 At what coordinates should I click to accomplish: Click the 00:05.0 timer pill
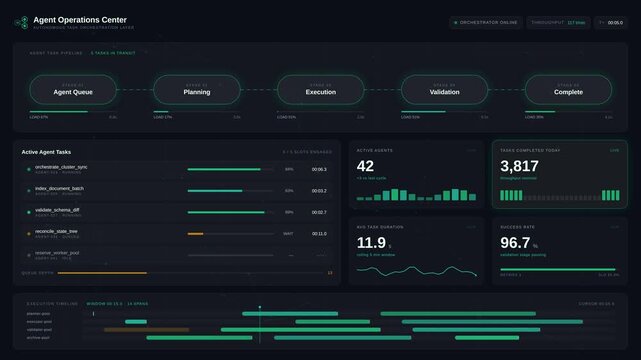coord(611,22)
